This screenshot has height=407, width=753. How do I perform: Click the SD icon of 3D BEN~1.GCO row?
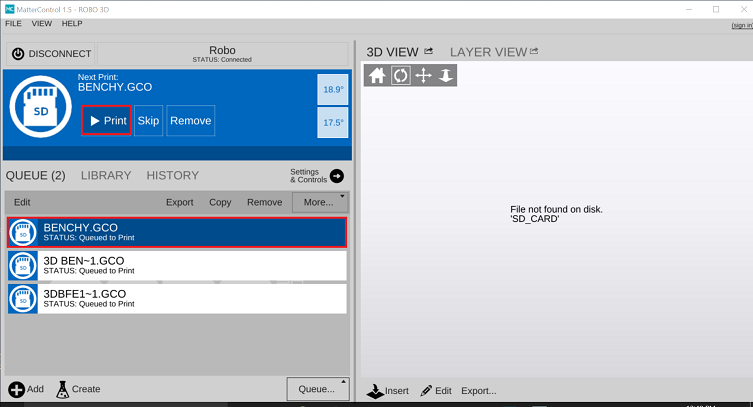pos(23,266)
